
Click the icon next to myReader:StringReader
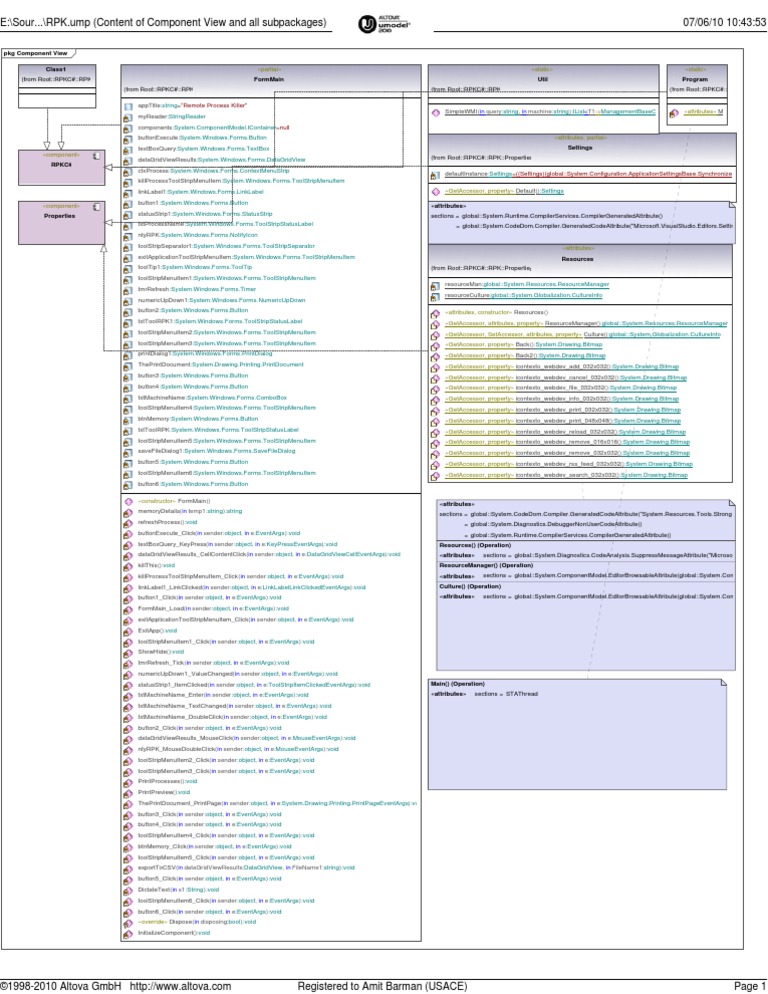pos(128,117)
